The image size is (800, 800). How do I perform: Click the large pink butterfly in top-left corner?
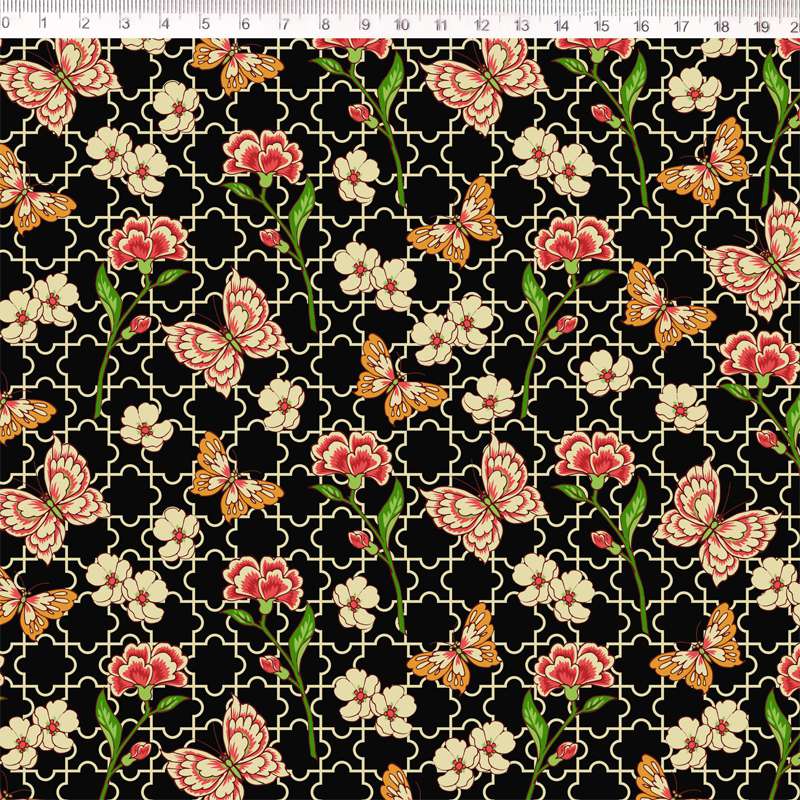point(58,80)
